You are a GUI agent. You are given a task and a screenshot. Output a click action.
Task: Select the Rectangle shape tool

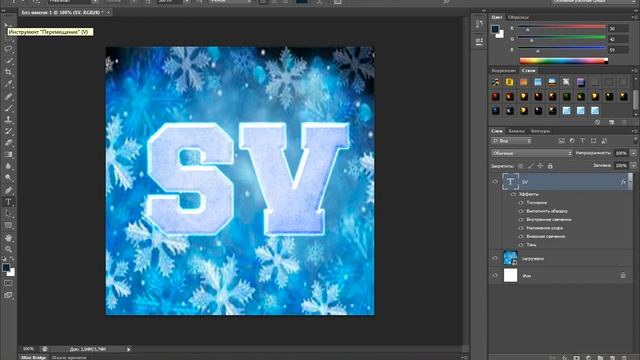tap(8, 225)
